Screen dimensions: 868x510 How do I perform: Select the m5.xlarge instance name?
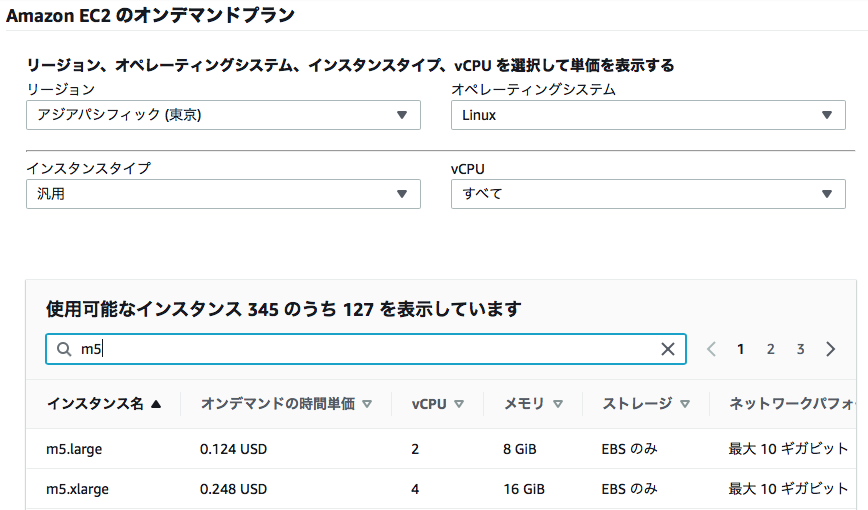(78, 490)
